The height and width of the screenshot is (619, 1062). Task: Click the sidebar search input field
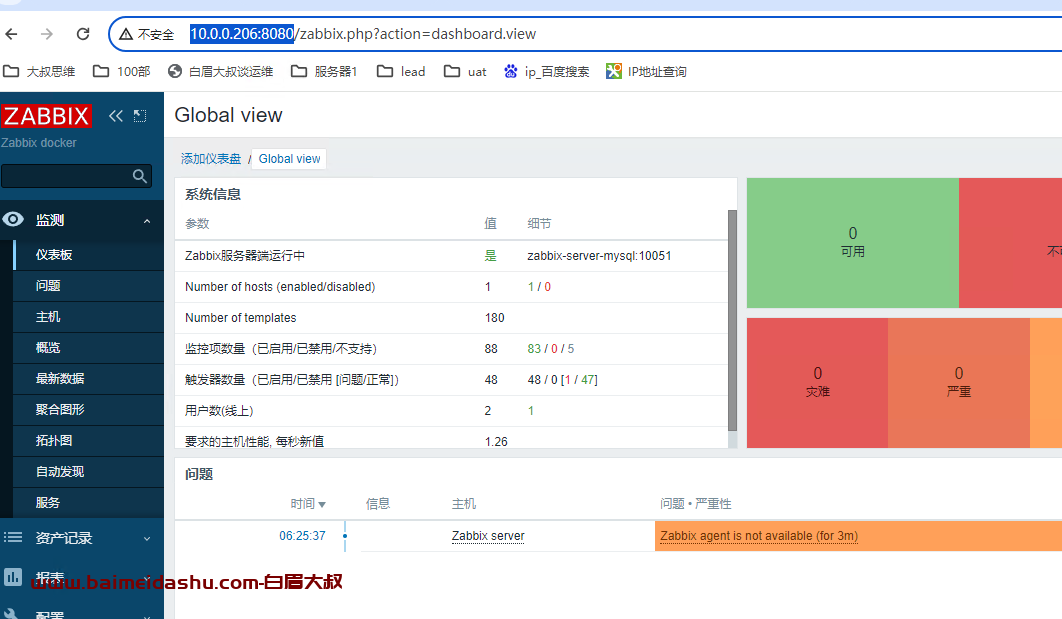click(x=66, y=176)
